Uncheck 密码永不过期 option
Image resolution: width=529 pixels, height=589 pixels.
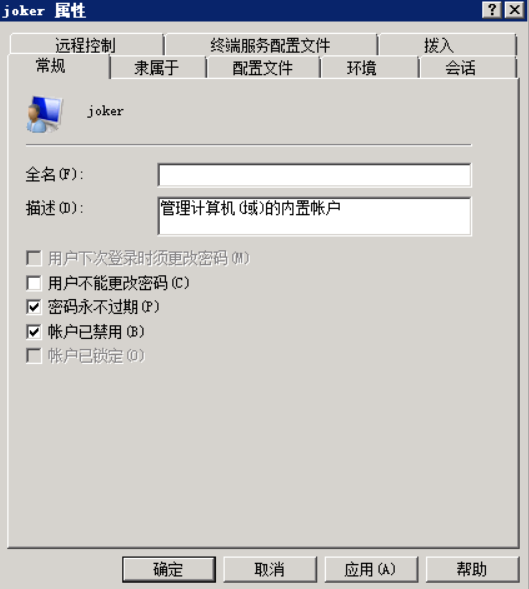[34, 307]
